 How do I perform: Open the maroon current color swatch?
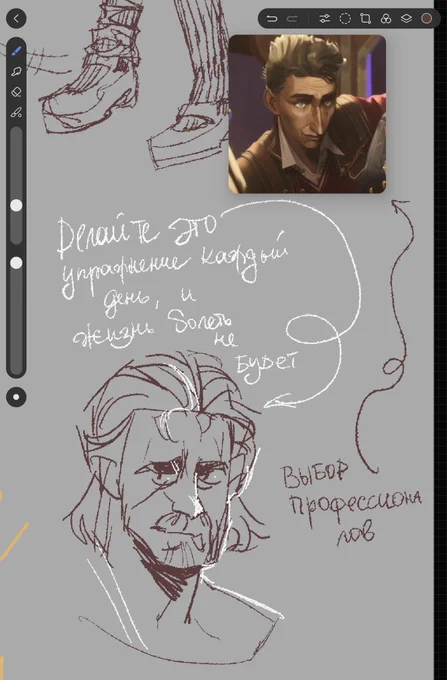[x=427, y=19]
